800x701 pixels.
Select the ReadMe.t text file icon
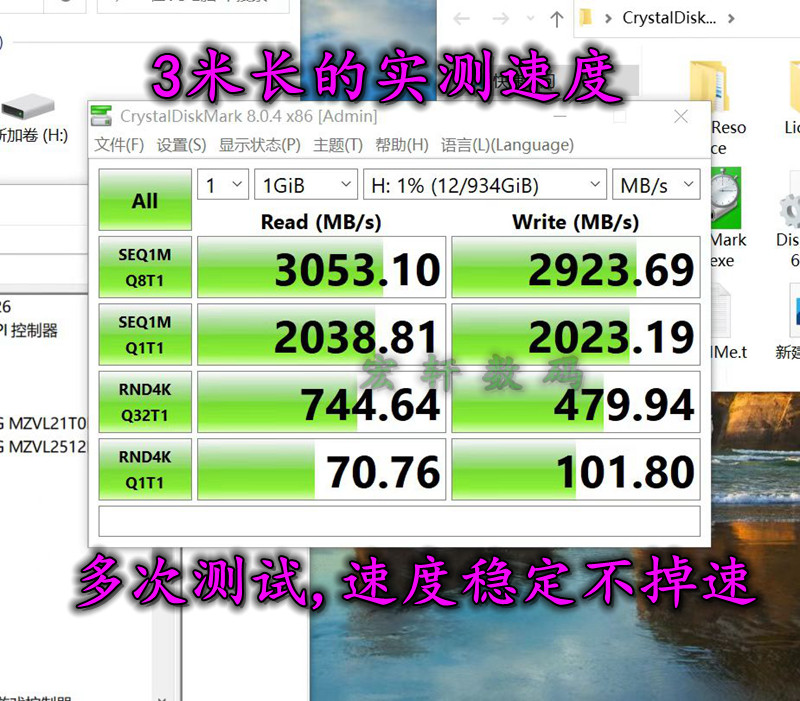721,312
